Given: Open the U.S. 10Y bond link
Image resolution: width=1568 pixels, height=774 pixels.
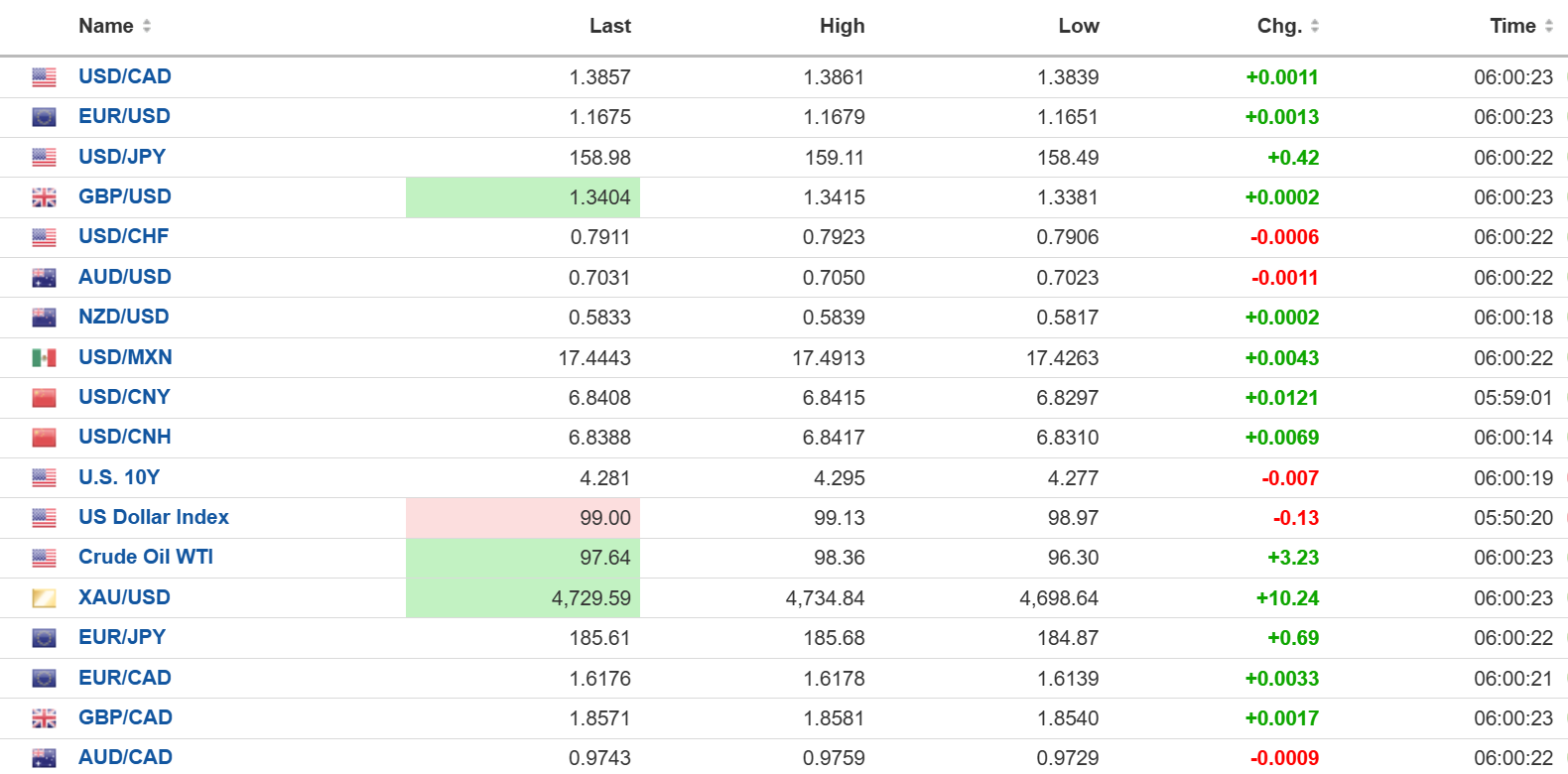Looking at the screenshot, I should (119, 477).
